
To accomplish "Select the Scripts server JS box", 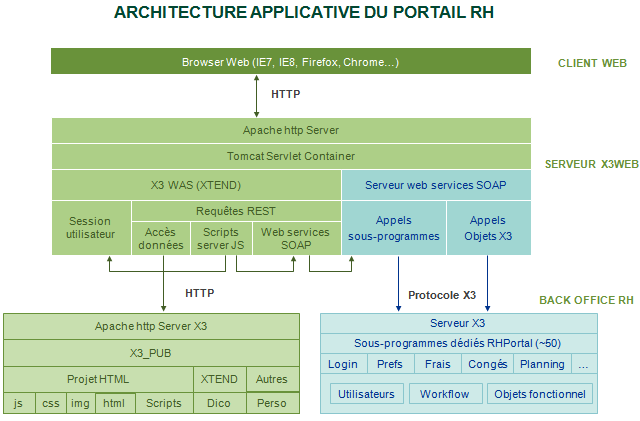I will (220, 238).
